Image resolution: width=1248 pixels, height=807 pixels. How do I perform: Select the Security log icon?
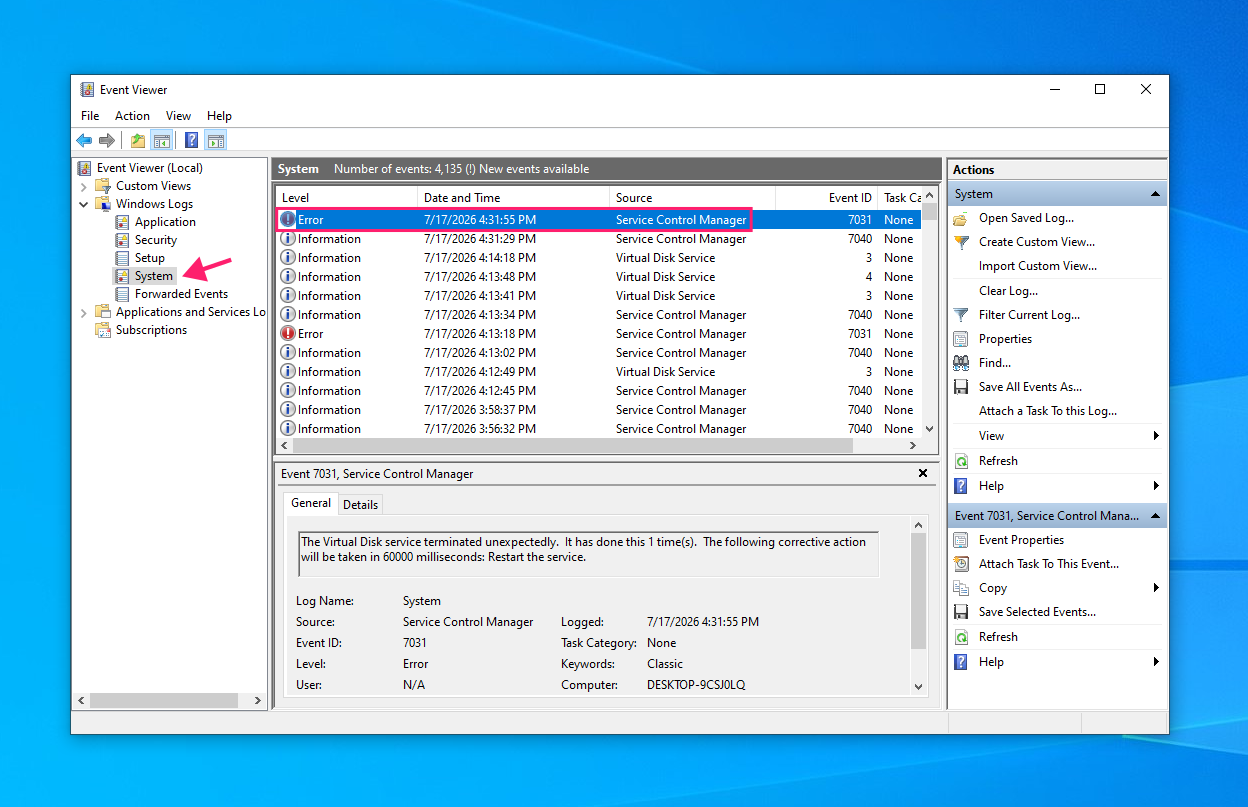[123, 240]
